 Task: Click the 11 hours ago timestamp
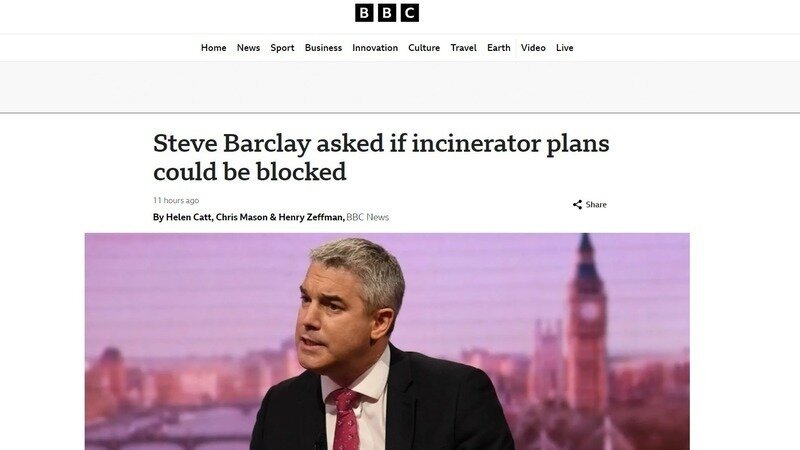click(x=176, y=201)
